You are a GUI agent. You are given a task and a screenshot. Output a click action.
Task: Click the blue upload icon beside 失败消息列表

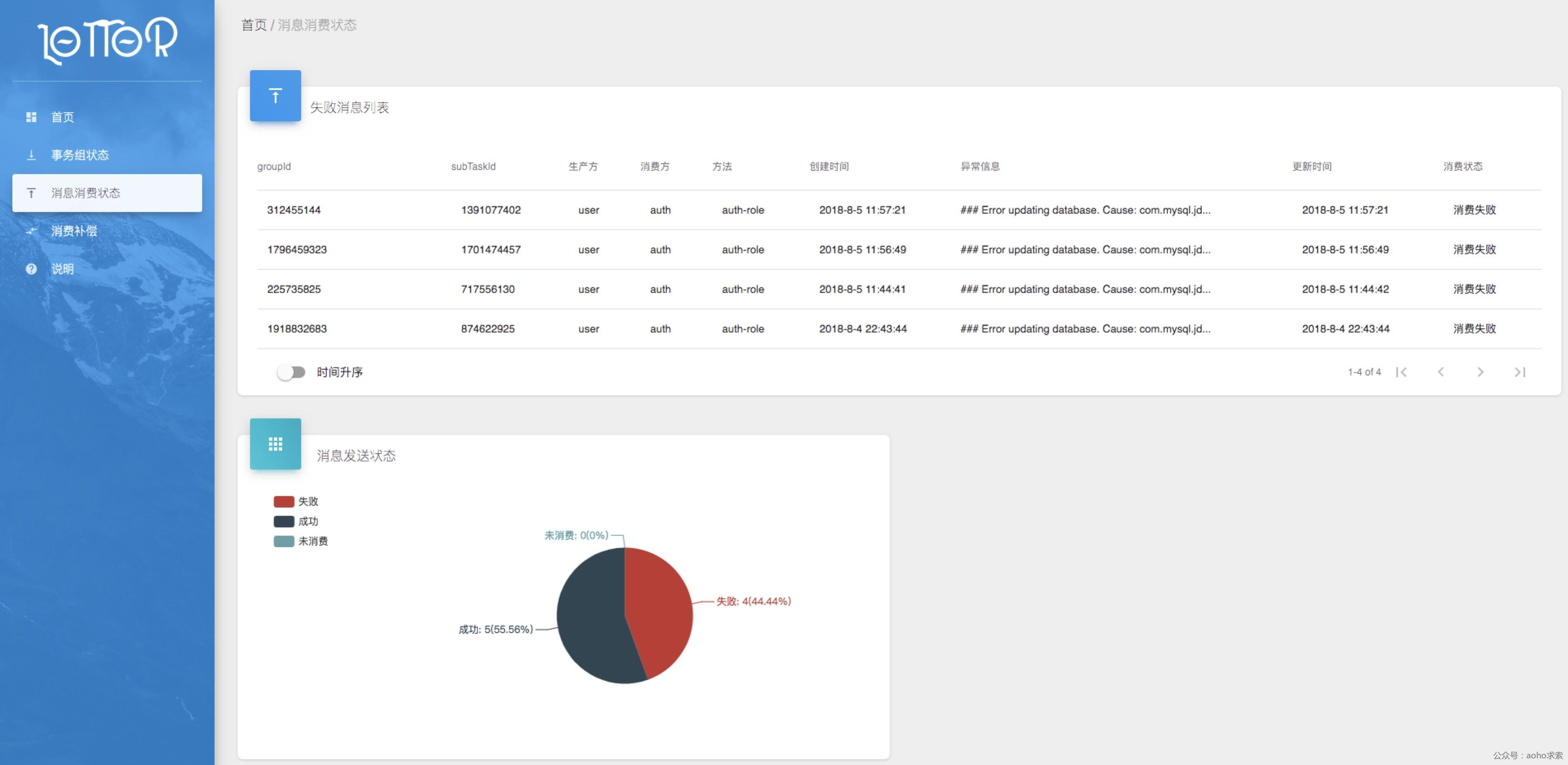275,96
